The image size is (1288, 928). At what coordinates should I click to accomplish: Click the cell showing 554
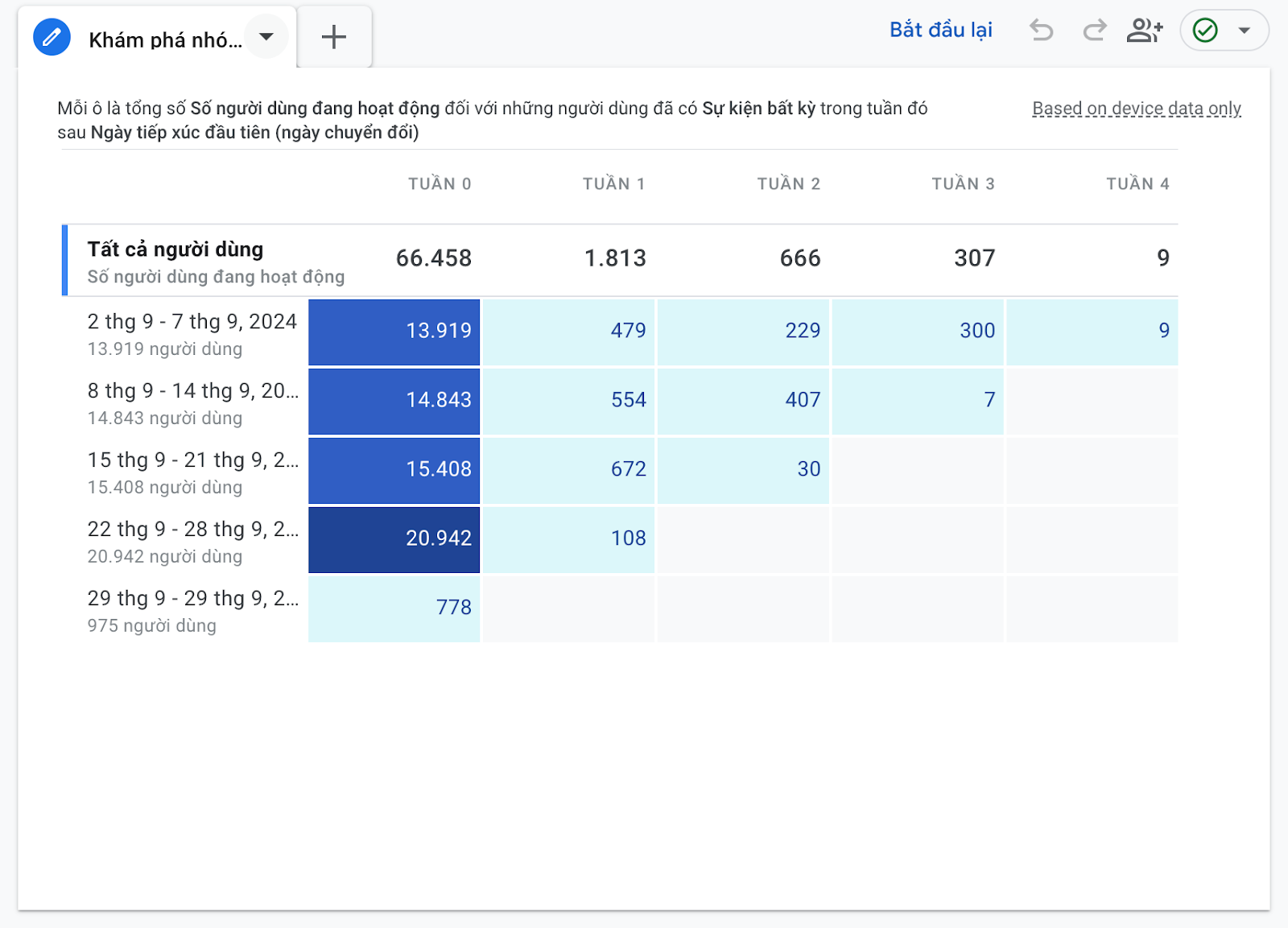click(x=568, y=401)
